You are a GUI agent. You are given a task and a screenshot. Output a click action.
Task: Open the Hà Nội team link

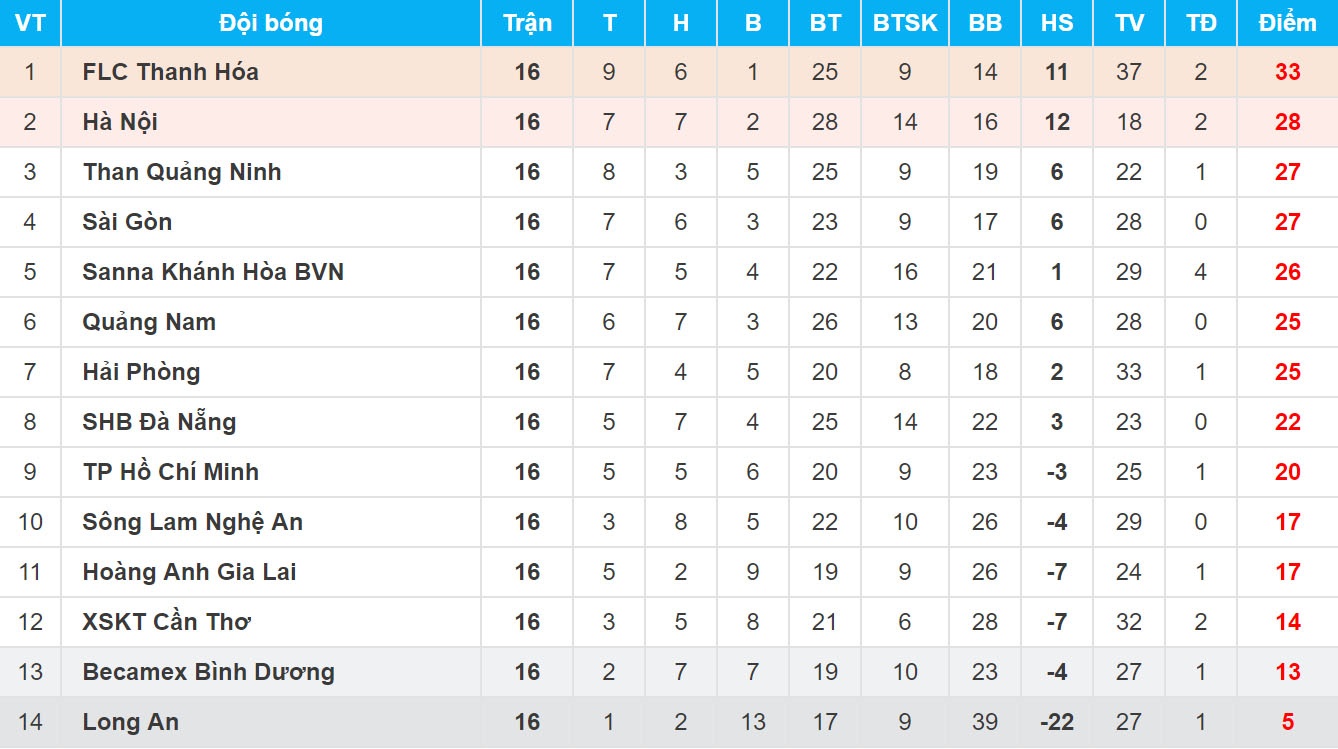120,122
